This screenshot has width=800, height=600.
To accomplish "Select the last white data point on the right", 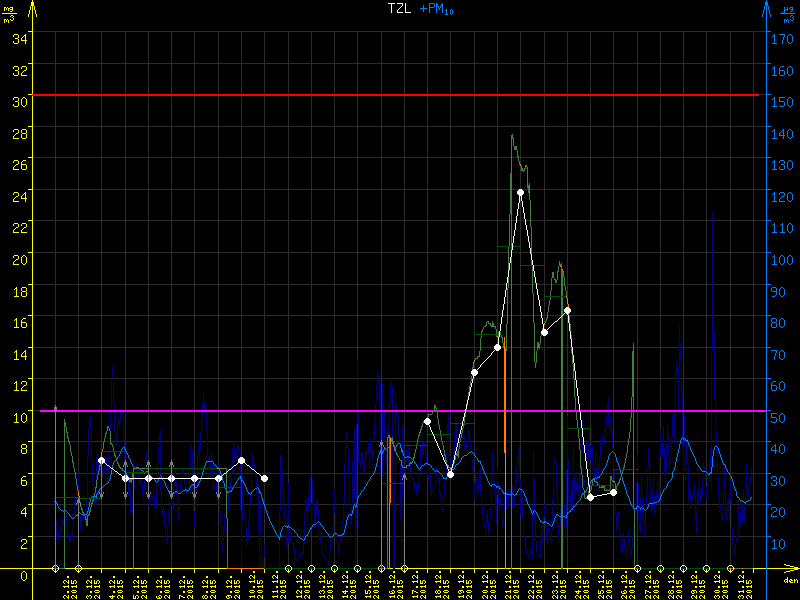I will coord(613,492).
